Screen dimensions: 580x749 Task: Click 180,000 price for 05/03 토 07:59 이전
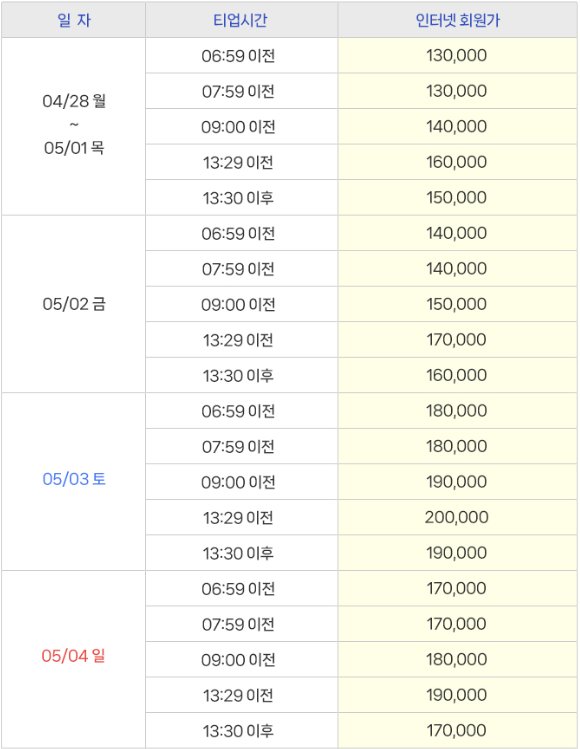[457, 446]
